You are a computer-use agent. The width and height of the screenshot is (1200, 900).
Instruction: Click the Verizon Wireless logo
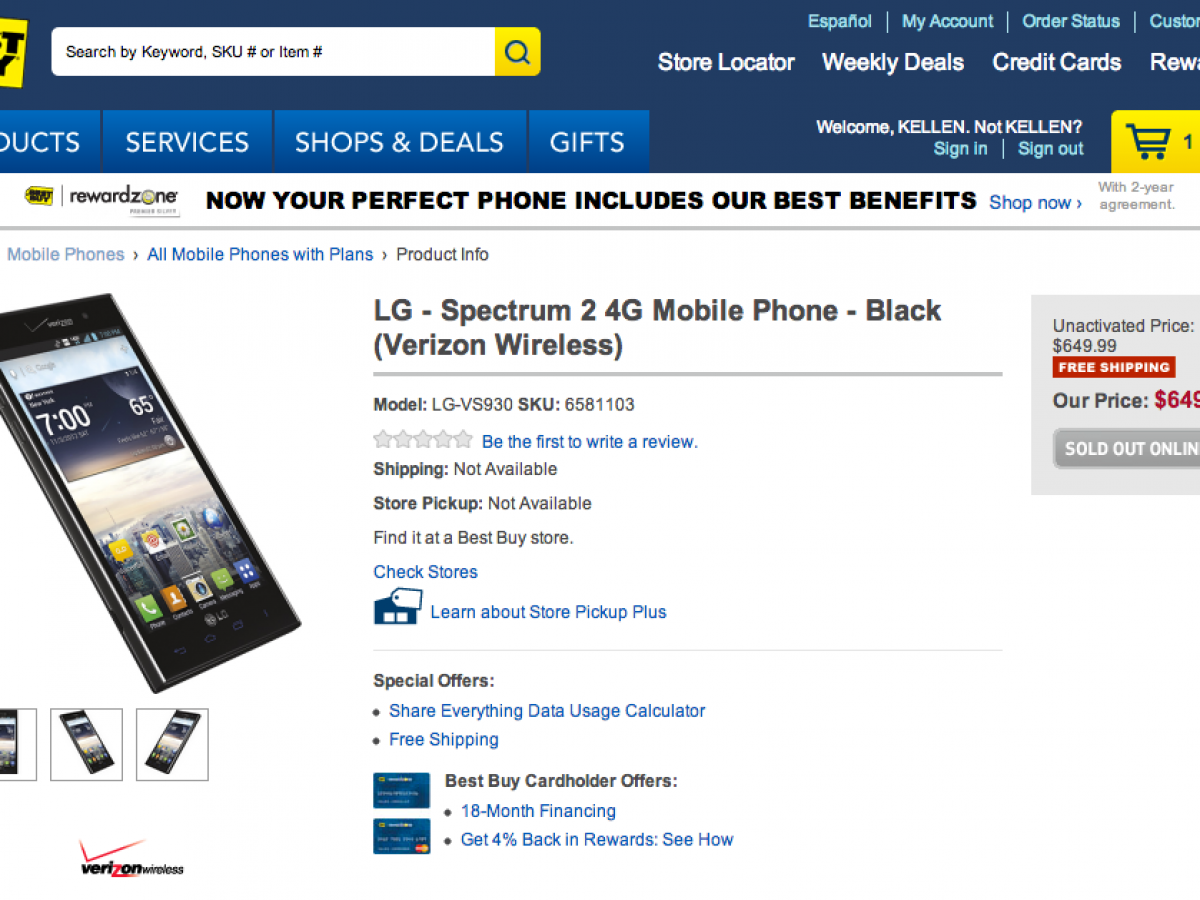pyautogui.click(x=131, y=860)
